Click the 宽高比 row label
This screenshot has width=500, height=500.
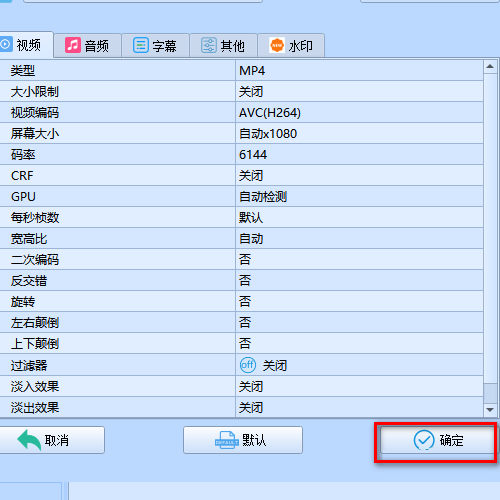(x=28, y=239)
